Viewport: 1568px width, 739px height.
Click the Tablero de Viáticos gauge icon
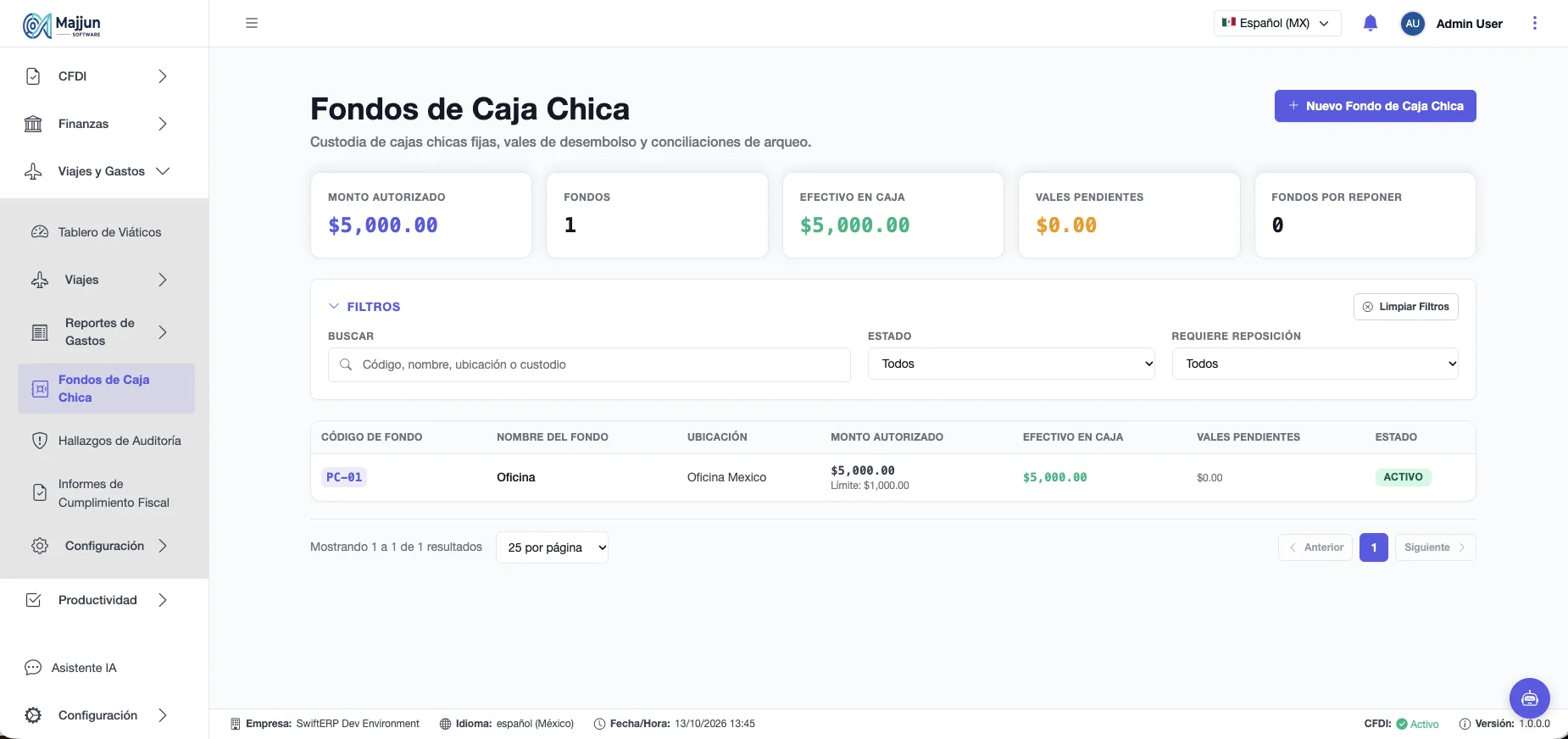(40, 232)
